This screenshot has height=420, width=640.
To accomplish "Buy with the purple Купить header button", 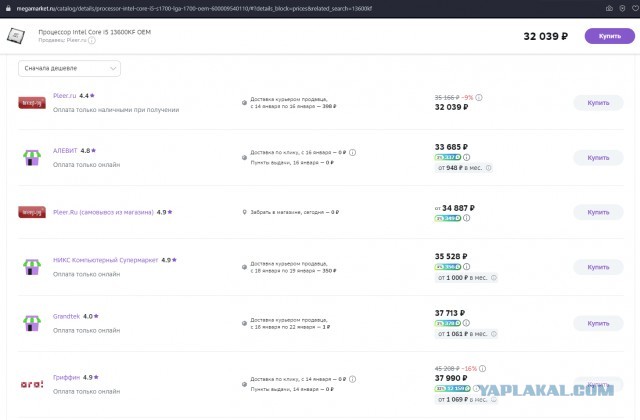I will point(610,36).
